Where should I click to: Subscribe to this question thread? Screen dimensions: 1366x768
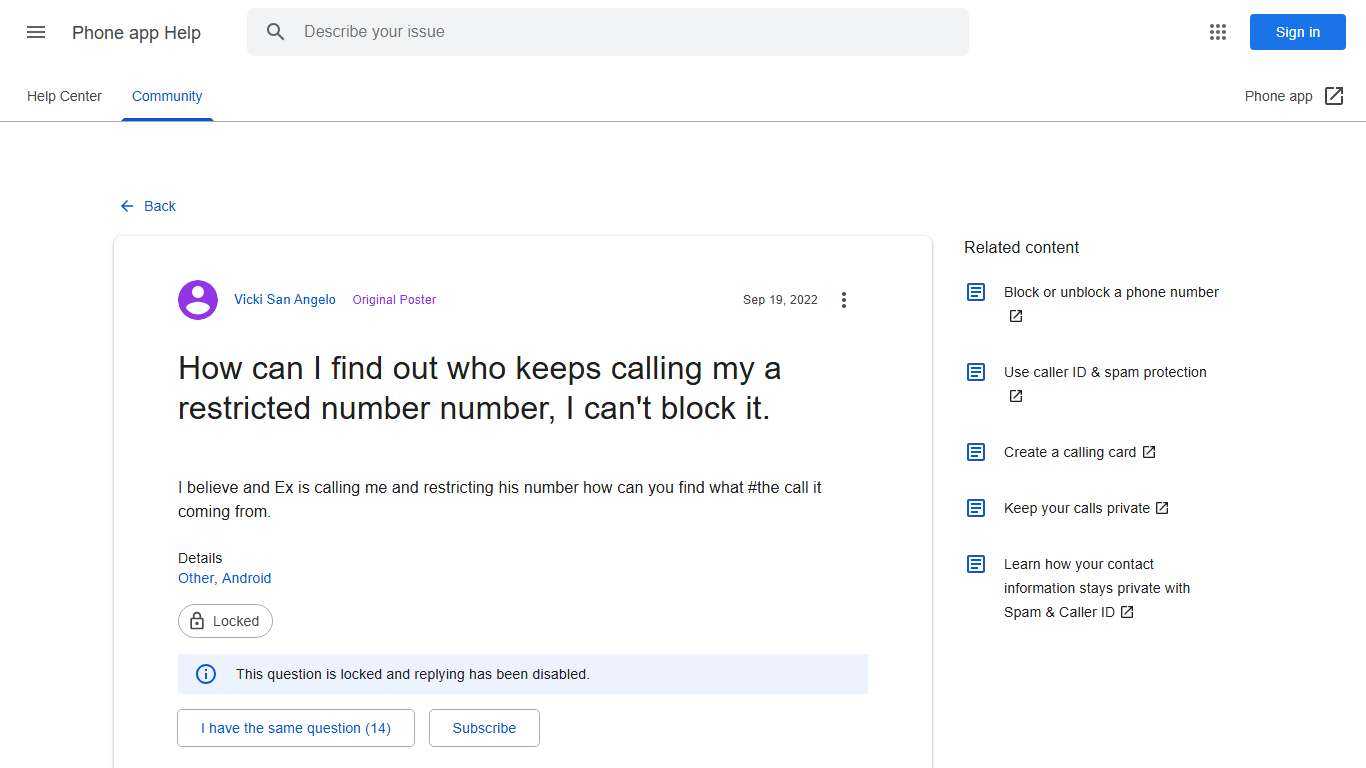(484, 728)
